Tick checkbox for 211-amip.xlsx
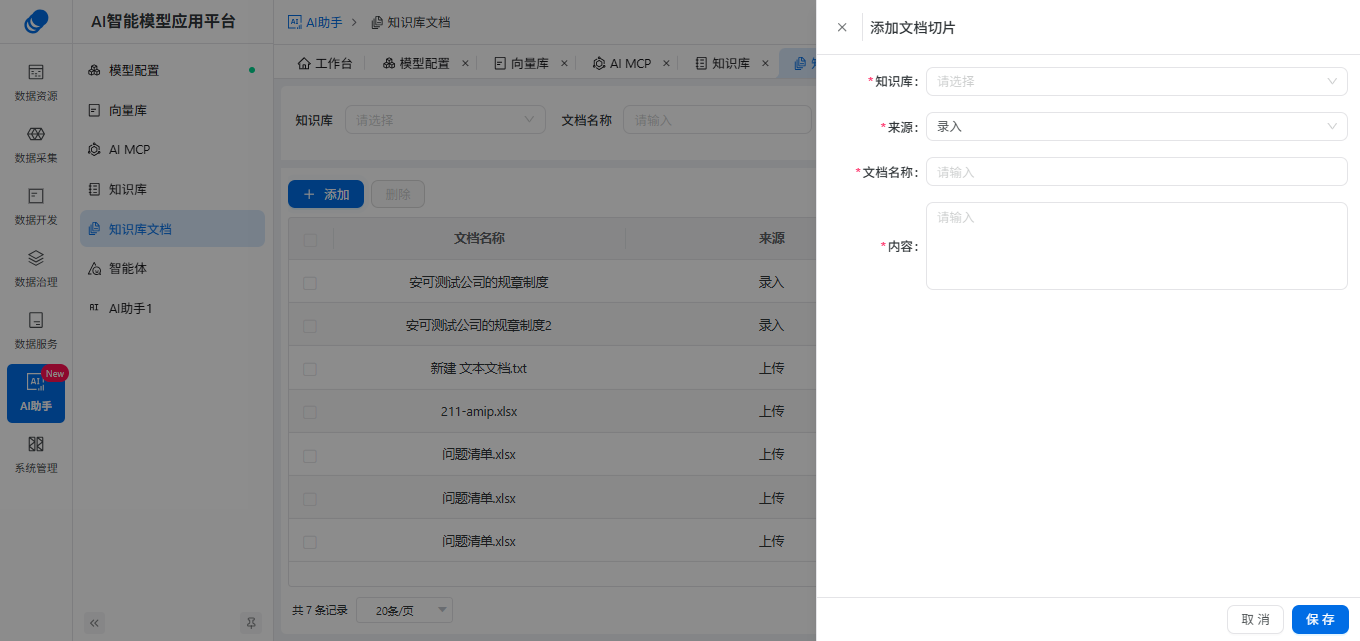Viewport: 1360px width, 641px height. [x=310, y=412]
